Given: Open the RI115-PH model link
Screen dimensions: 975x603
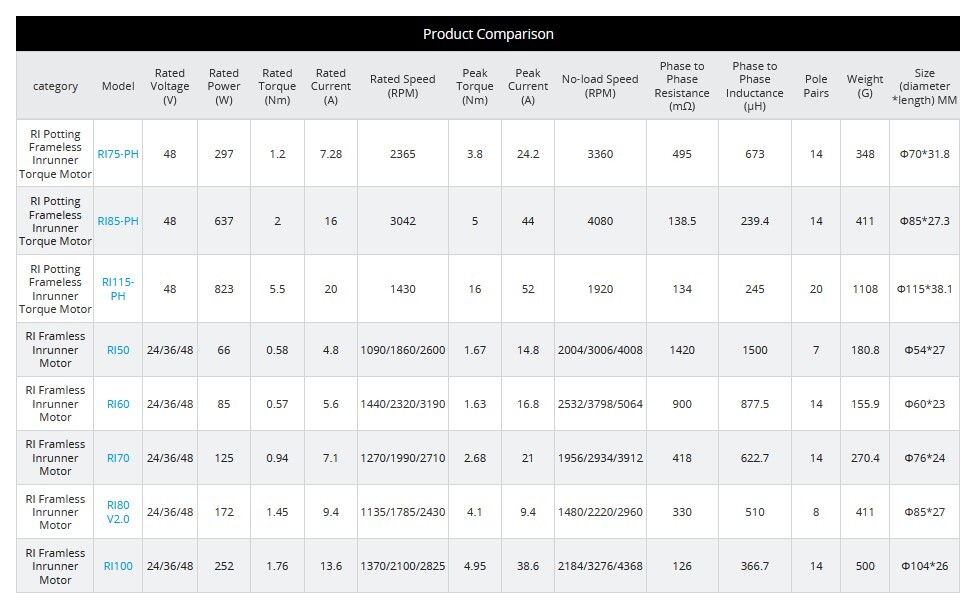Looking at the screenshot, I should coord(118,289).
